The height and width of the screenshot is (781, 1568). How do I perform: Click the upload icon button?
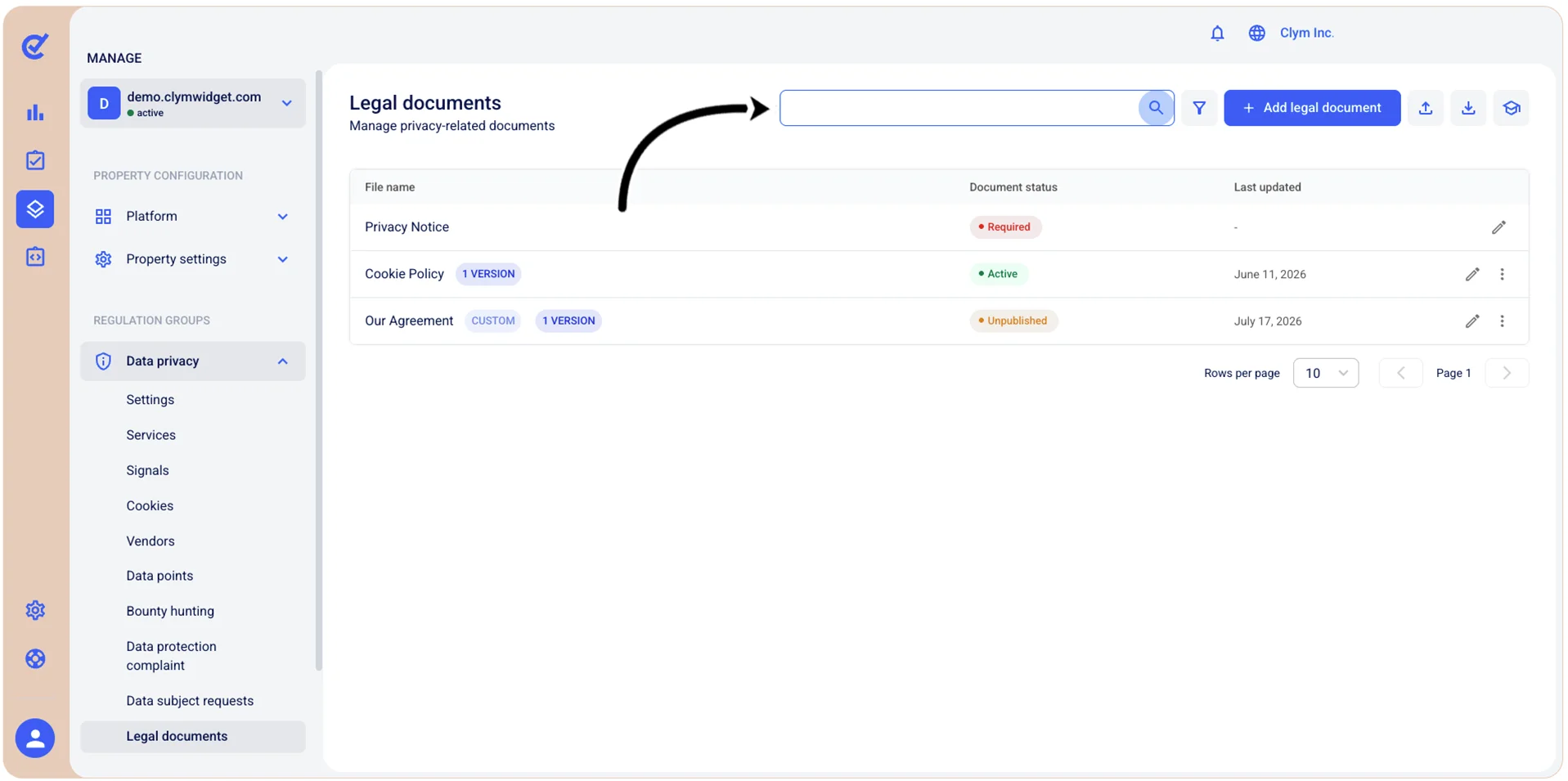click(1426, 108)
